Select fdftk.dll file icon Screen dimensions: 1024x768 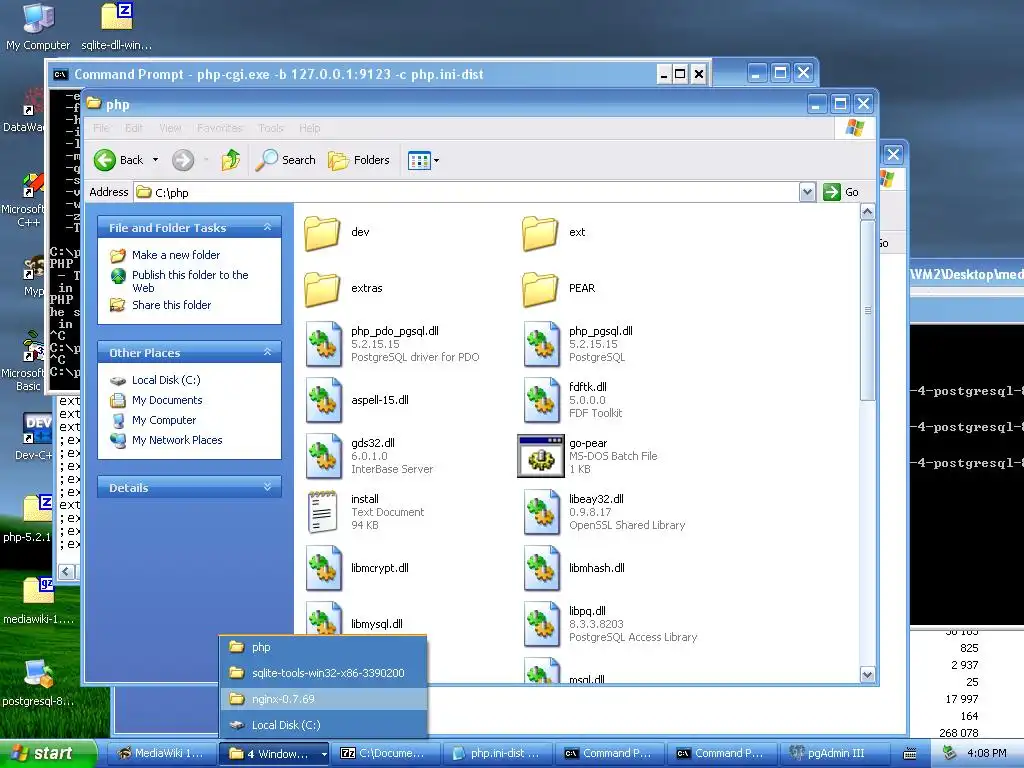pos(541,400)
